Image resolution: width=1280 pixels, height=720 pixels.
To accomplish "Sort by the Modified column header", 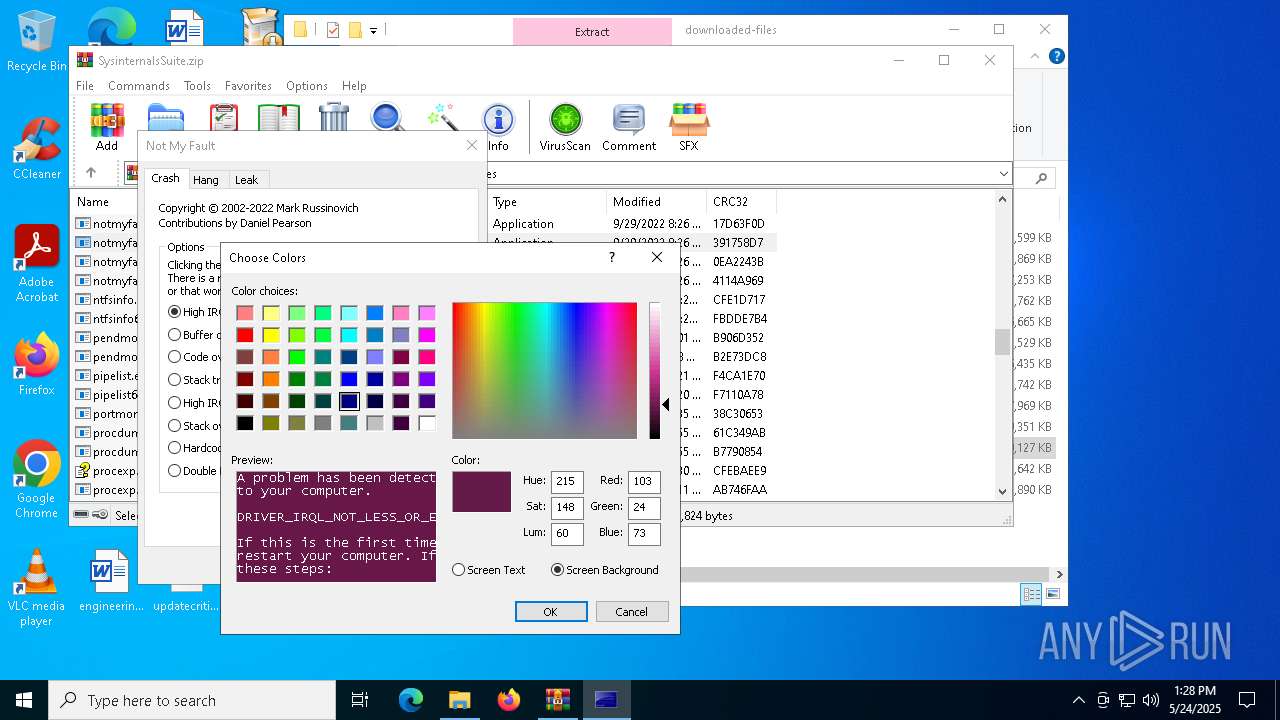I will 656,202.
